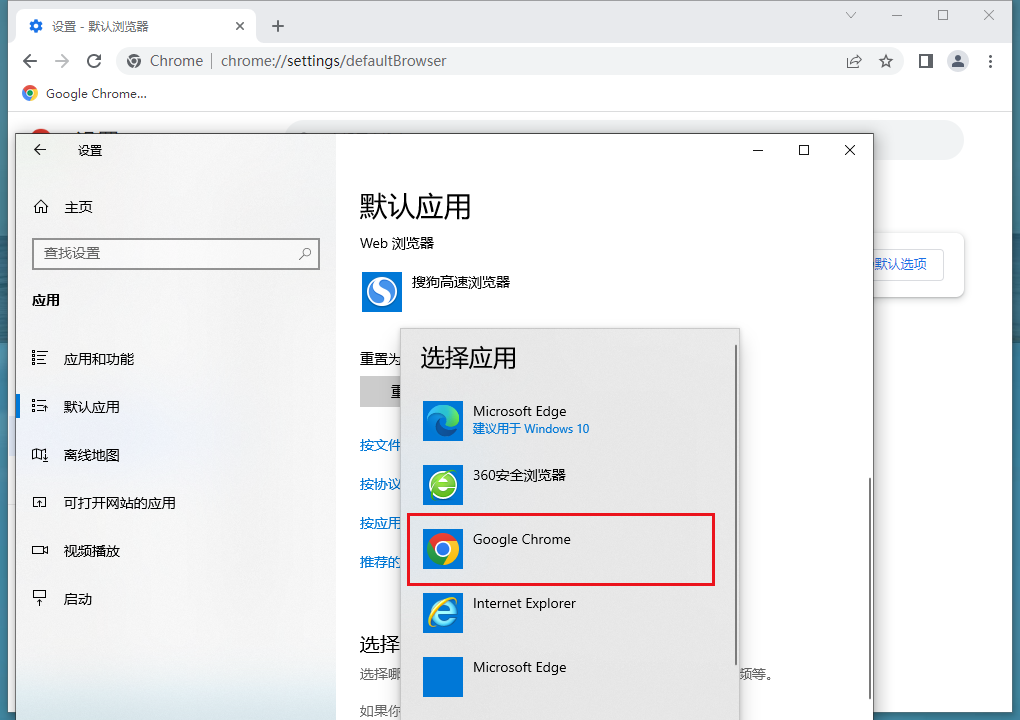Click the share icon in Chrome's address bar

pos(854,61)
